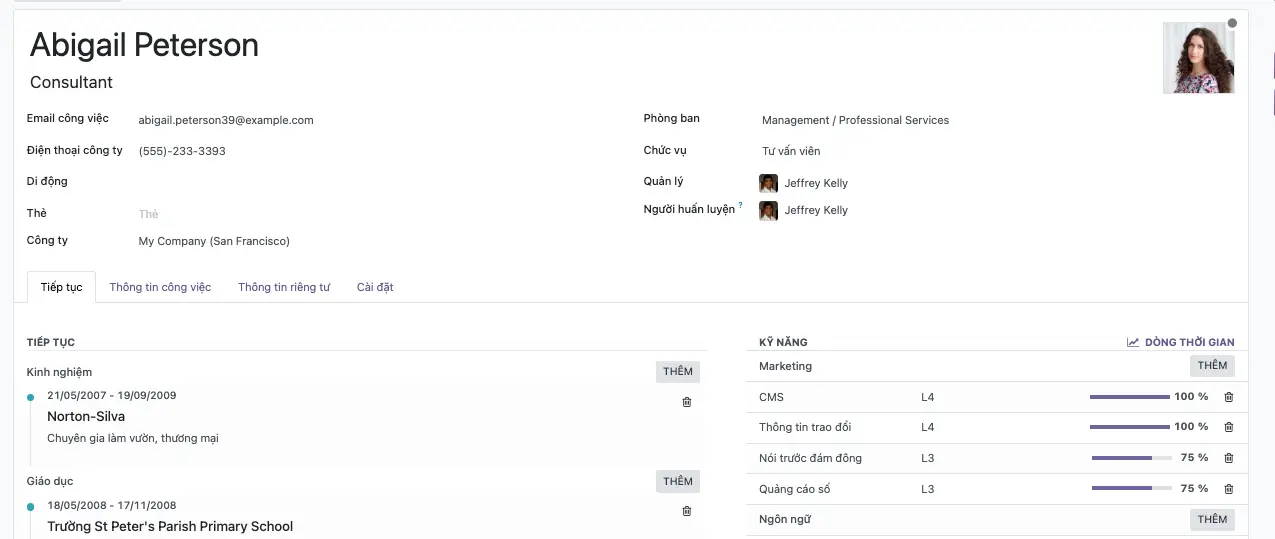Delete the Nói trước đám đông skill
This screenshot has height=539, width=1275.
1229,458
